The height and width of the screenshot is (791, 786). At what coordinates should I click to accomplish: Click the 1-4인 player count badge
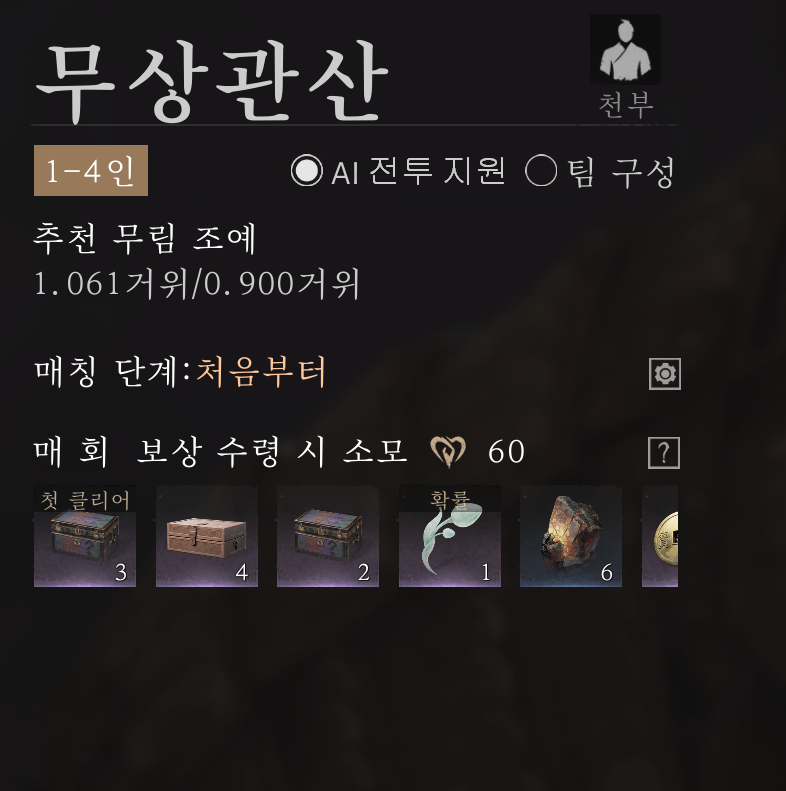click(x=91, y=171)
